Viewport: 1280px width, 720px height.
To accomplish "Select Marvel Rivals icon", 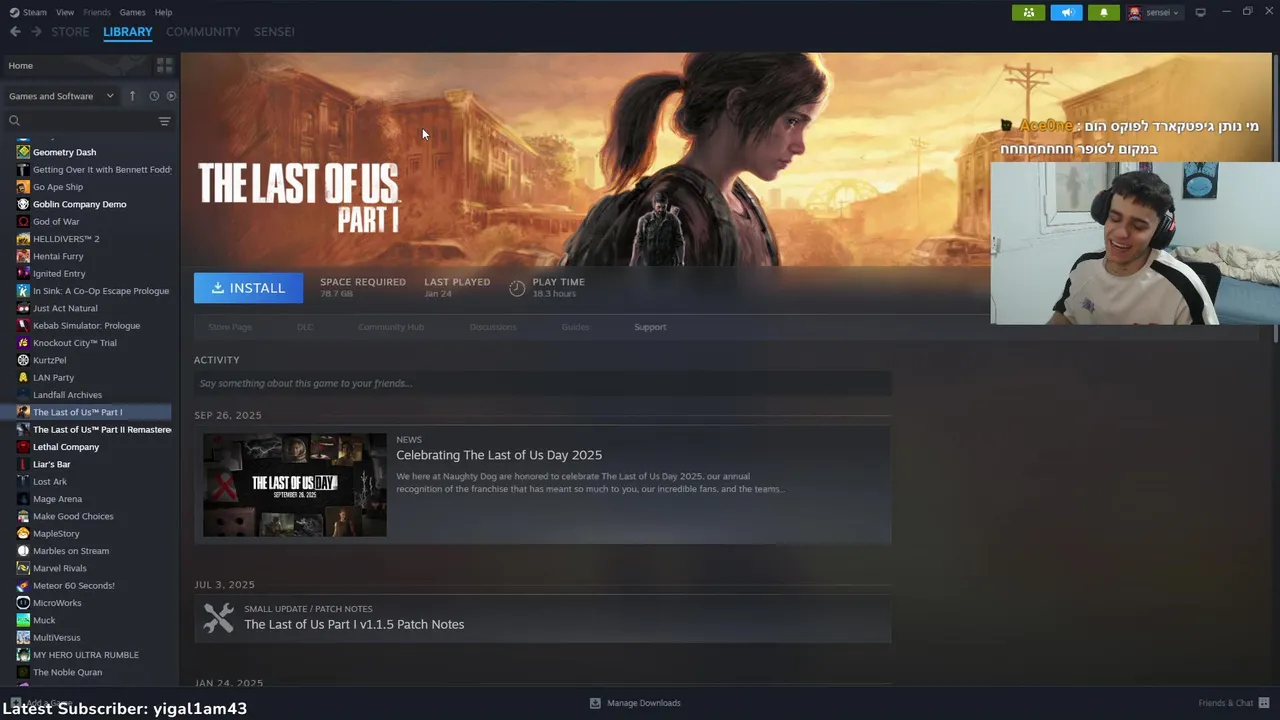I will [x=23, y=568].
